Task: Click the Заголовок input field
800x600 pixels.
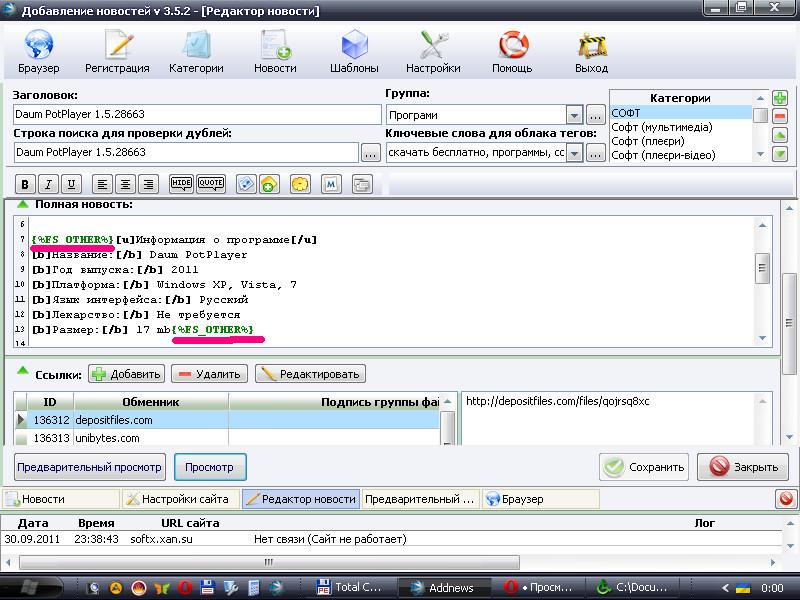Action: coord(197,114)
